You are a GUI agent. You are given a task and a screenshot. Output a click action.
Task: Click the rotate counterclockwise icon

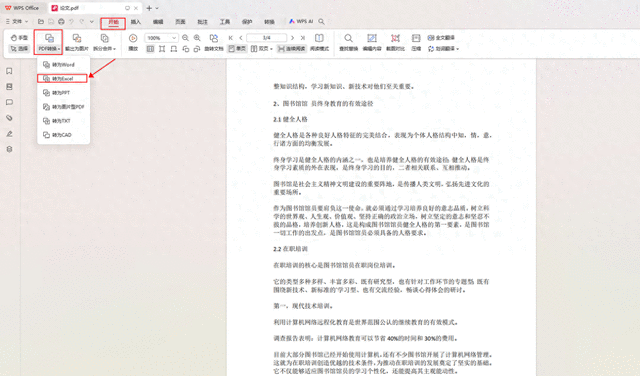186,49
